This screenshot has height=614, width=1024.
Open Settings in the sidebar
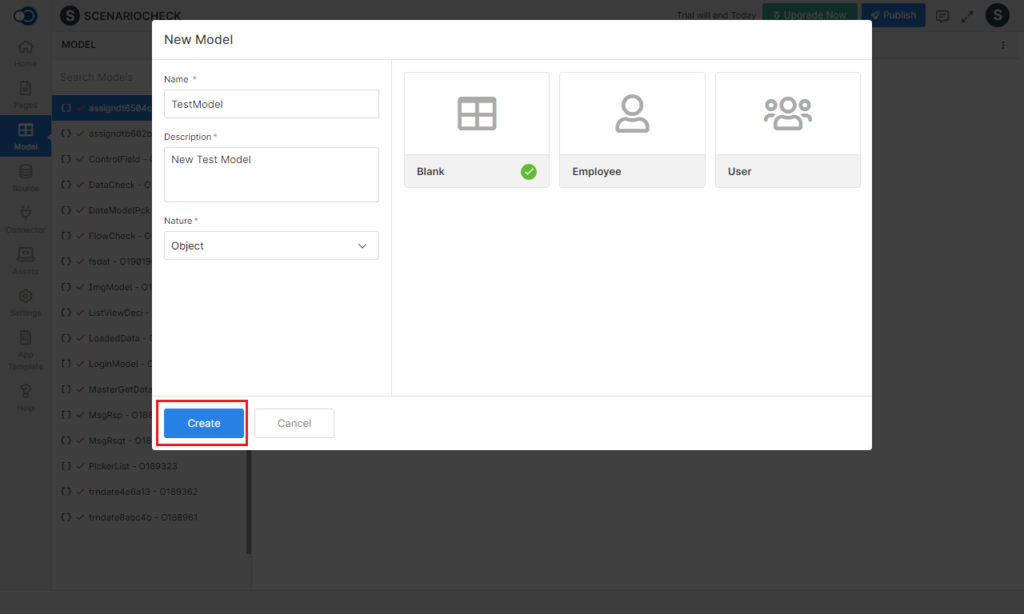25,303
